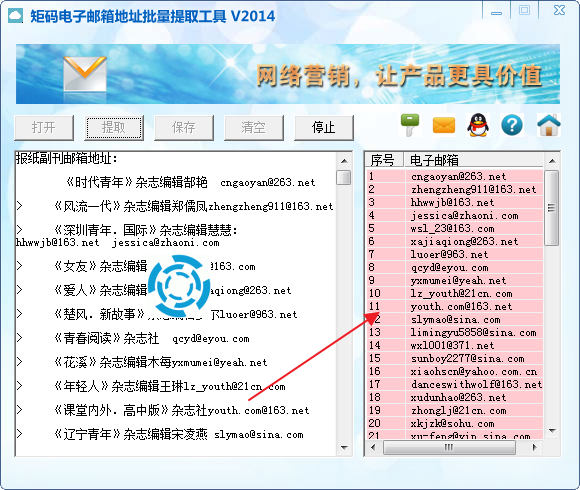Click the text pane vertical scrollbar thumb
The height and width of the screenshot is (490, 580).
pos(344,177)
